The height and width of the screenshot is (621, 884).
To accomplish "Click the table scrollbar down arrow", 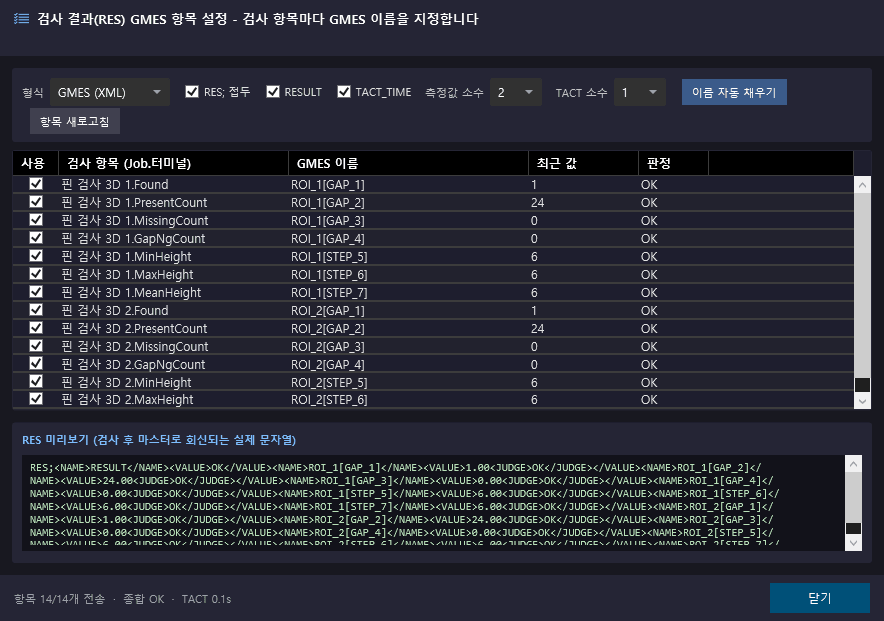I will (863, 401).
